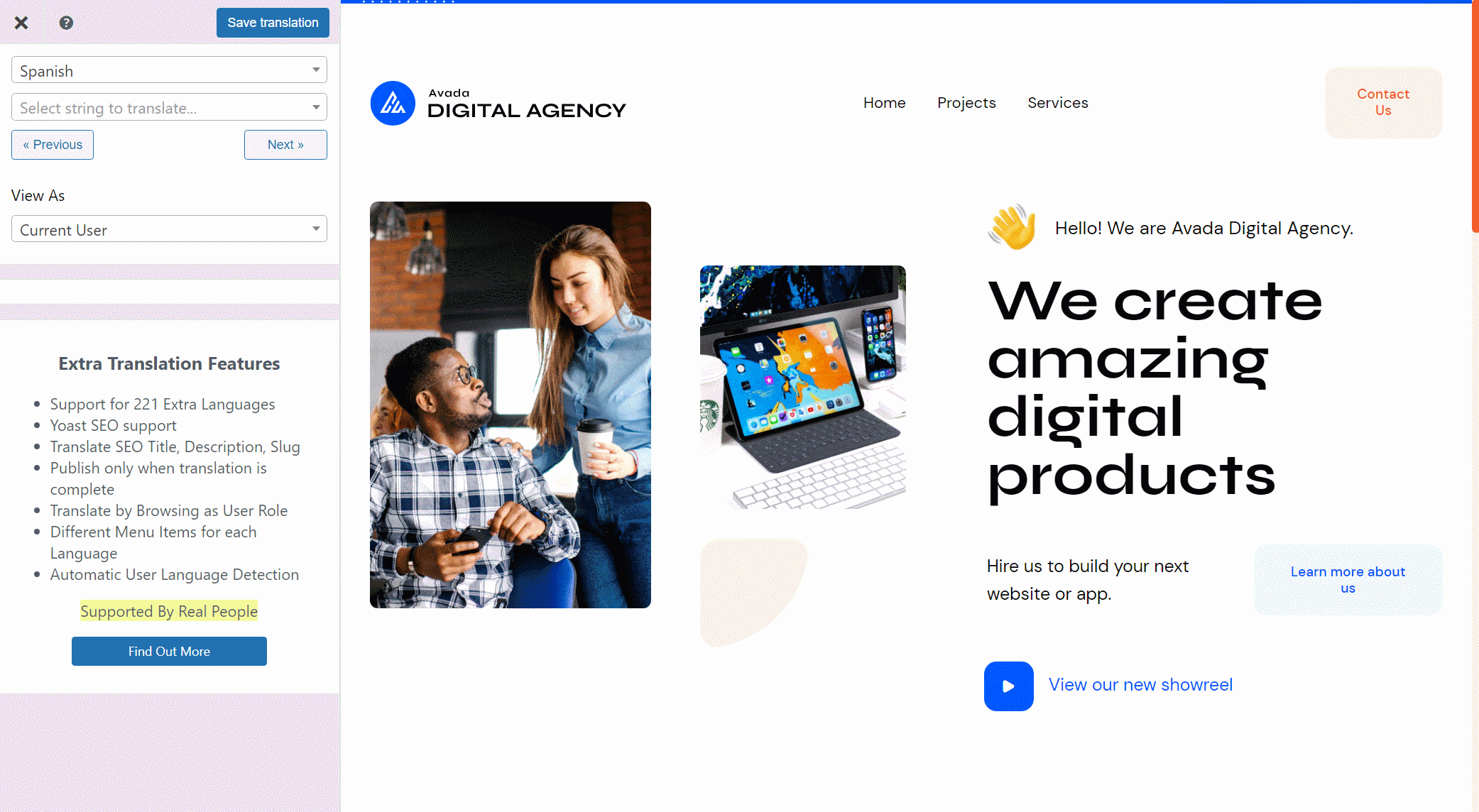Click the Projects menu item
The image size is (1479, 812).
[x=966, y=102]
